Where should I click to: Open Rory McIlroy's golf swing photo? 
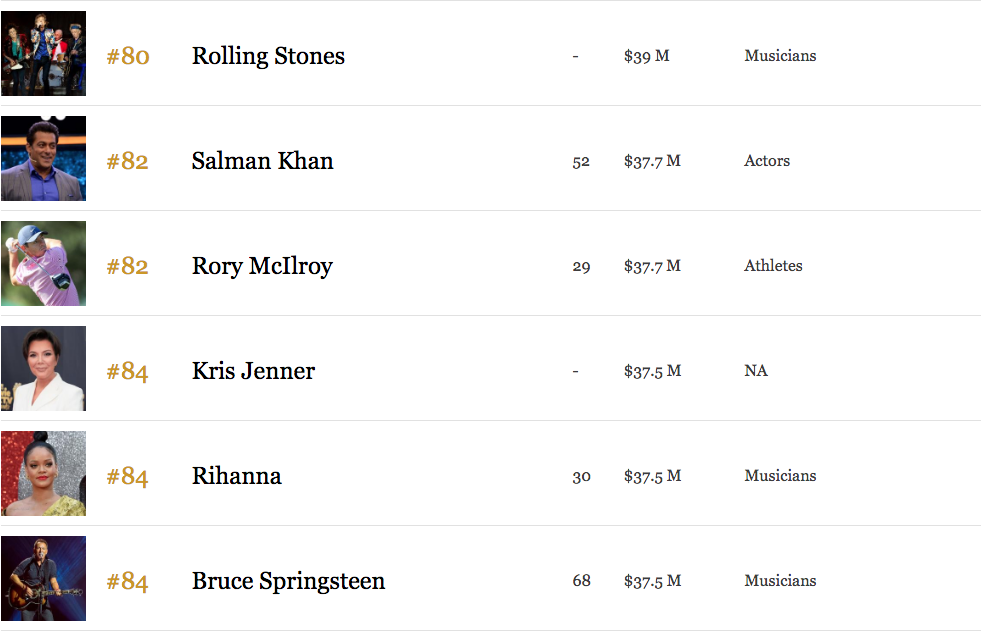click(43, 263)
